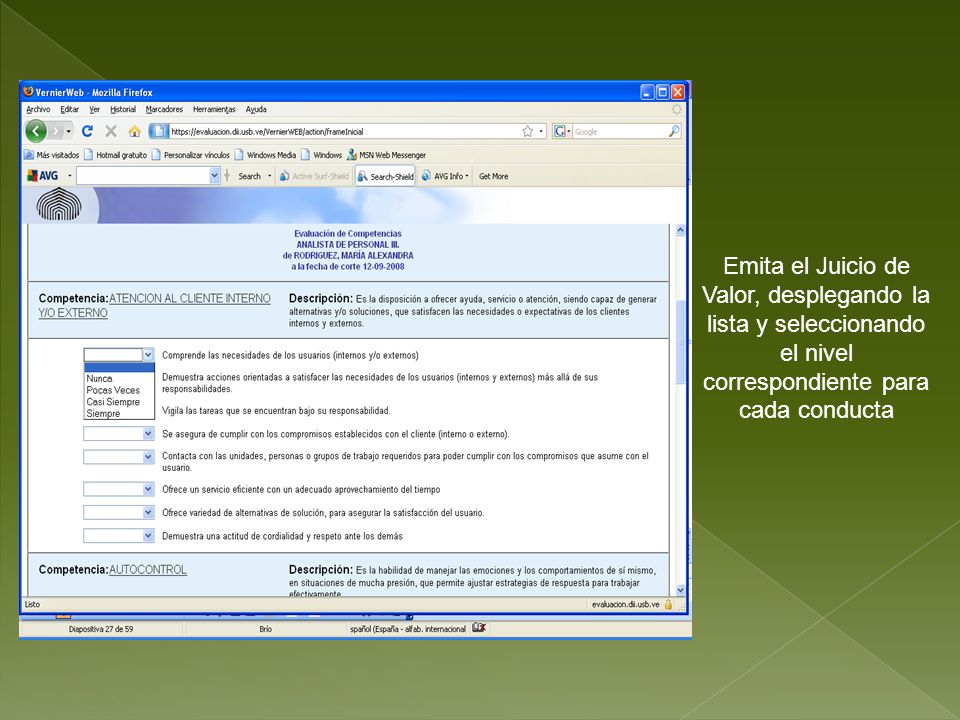Click the search magnifier icon in Google box
960x720 pixels.
(673, 131)
